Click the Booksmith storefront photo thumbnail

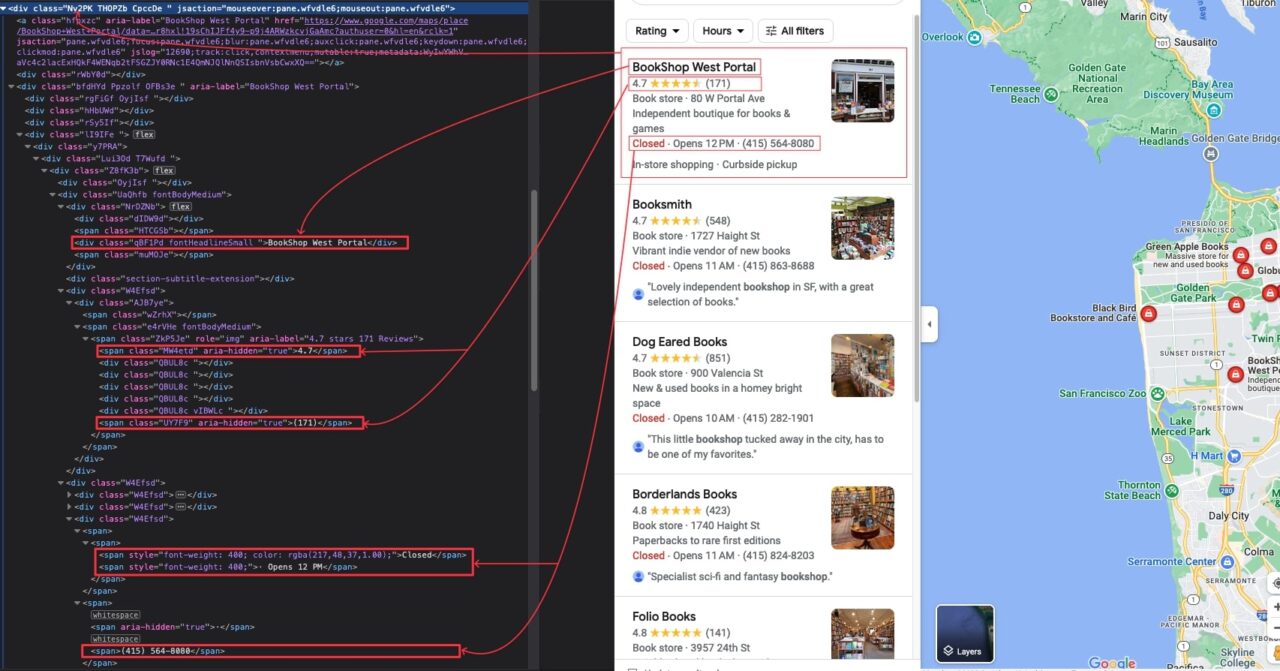click(x=862, y=228)
